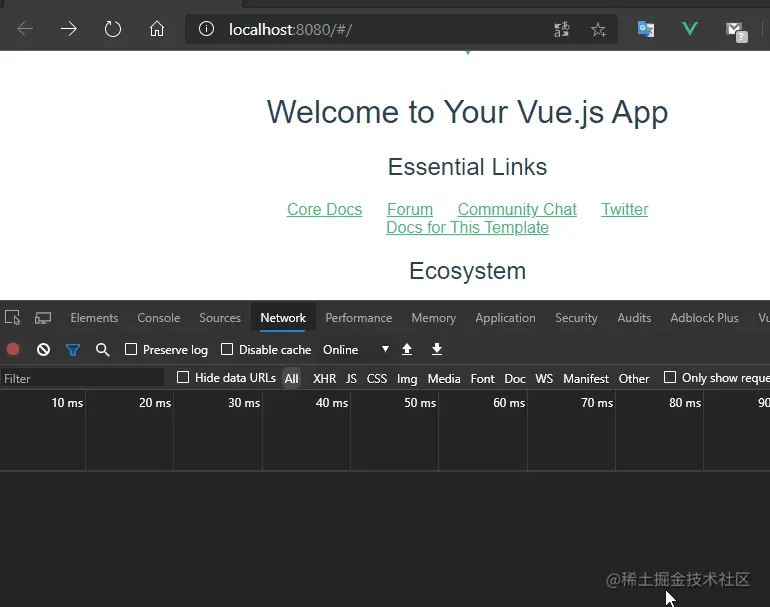This screenshot has width=770, height=607.
Task: Switch to the Console tab
Action: [x=159, y=318]
